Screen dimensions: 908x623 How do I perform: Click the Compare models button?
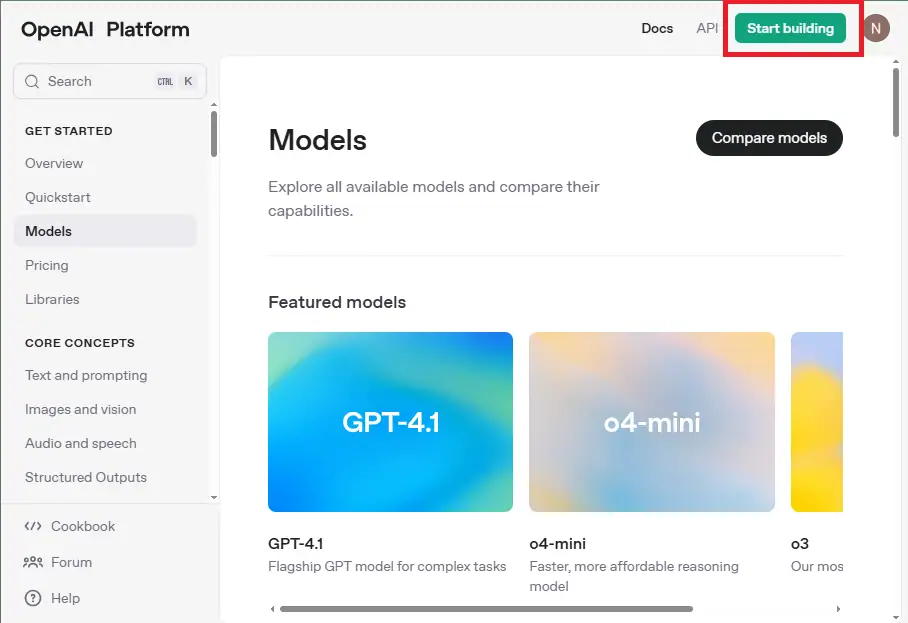(769, 138)
